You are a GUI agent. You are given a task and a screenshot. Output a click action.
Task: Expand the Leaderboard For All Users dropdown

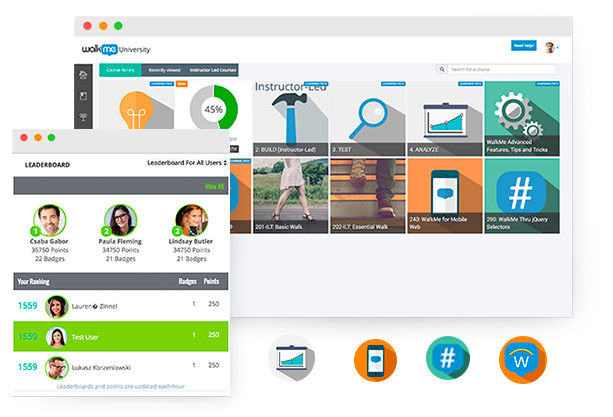coord(187,163)
